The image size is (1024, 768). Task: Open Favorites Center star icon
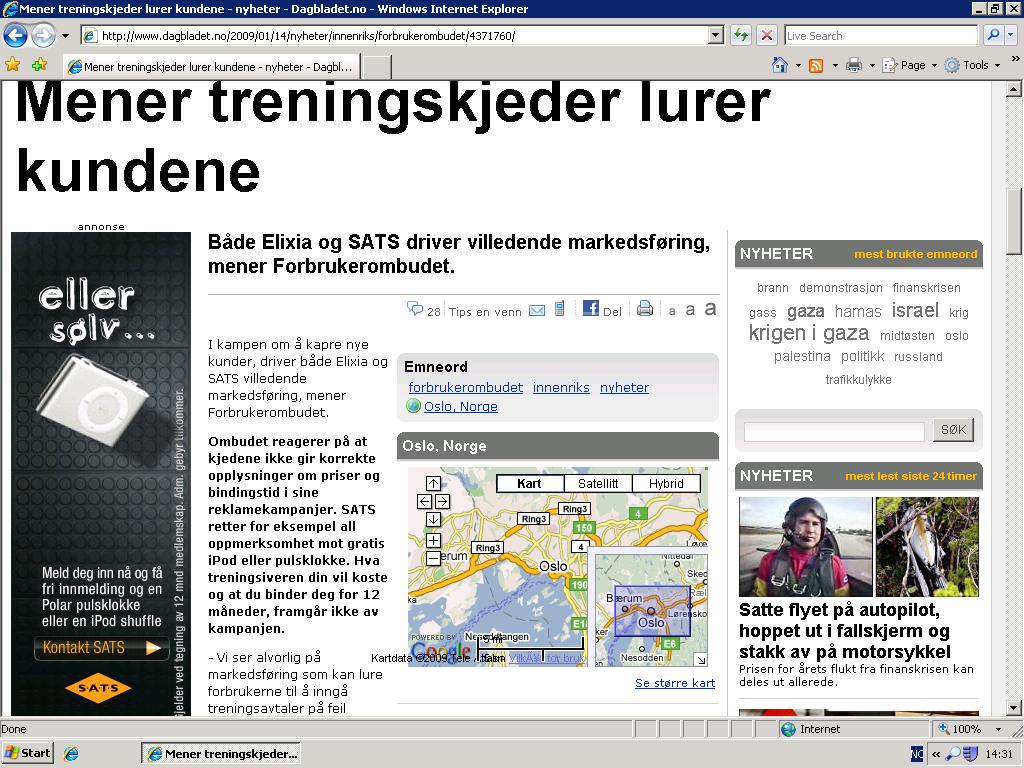pos(13,65)
